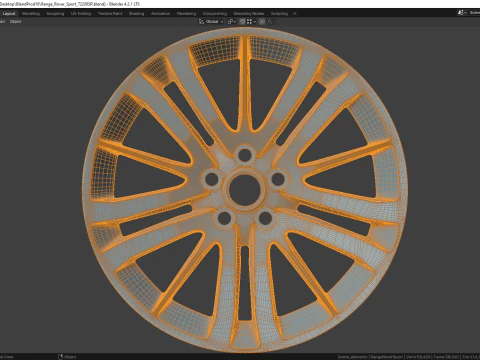The width and height of the screenshot is (480, 360).
Task: Add a new workspace with plus icon
Action: (295, 14)
